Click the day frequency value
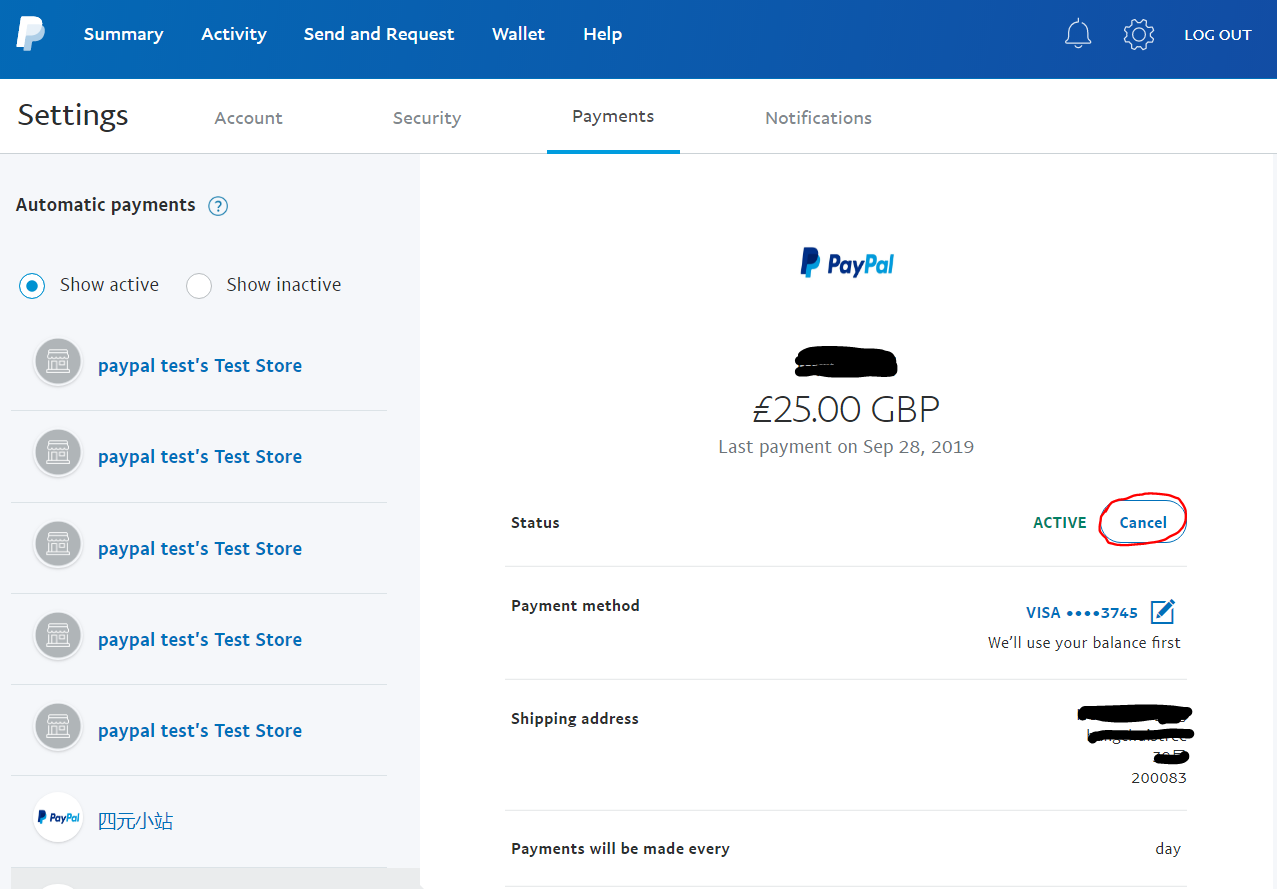Image resolution: width=1277 pixels, height=889 pixels. 1168,849
